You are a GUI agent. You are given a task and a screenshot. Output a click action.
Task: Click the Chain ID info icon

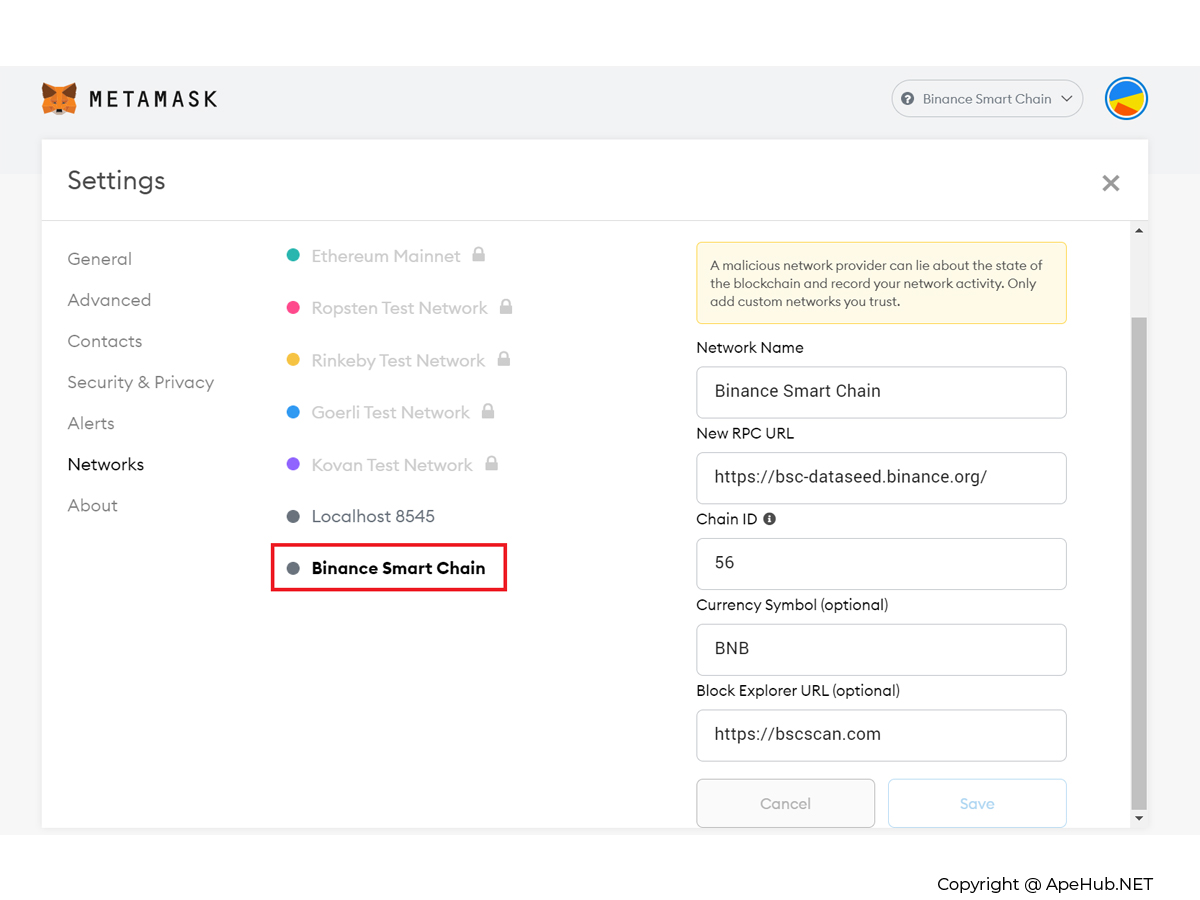tap(770, 519)
